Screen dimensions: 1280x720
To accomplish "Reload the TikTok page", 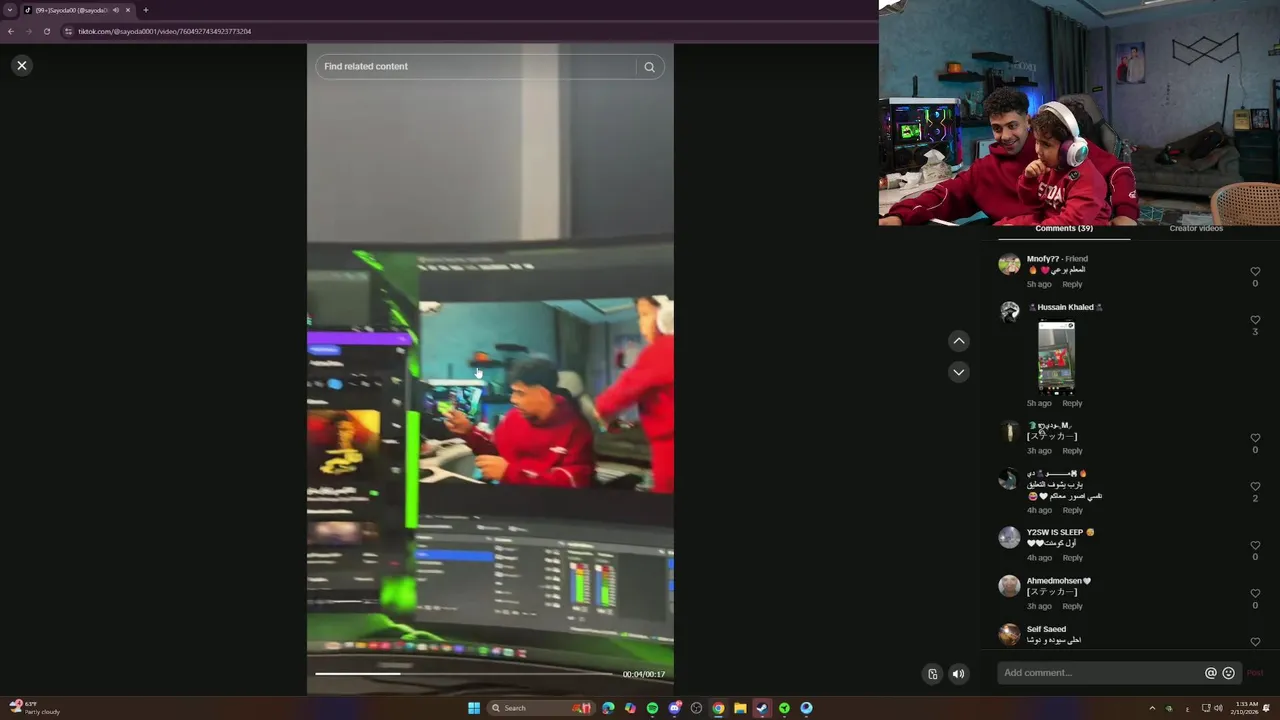I will pos(46,31).
